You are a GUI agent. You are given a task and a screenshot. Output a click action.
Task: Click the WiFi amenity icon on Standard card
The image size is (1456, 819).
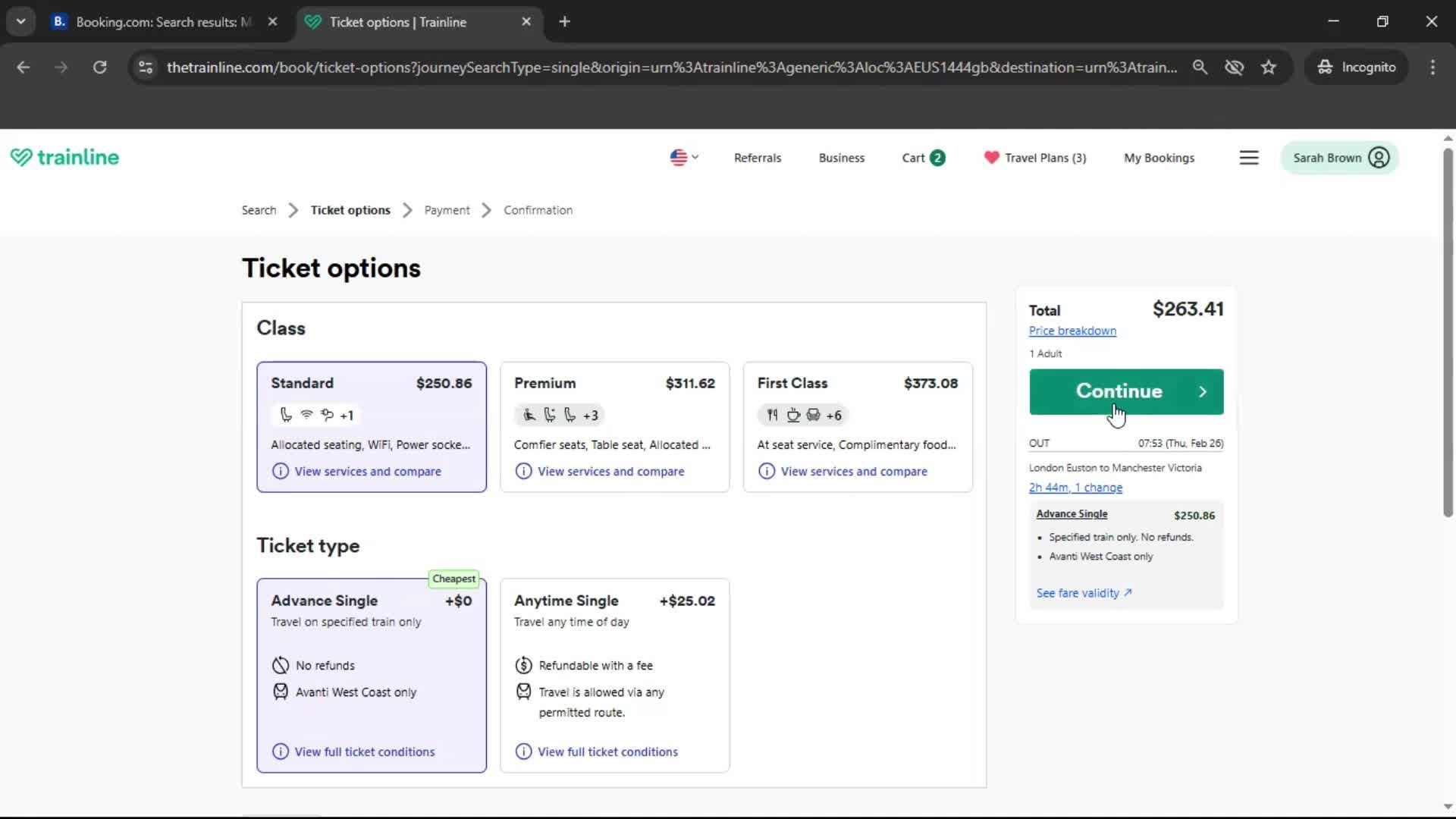(306, 415)
